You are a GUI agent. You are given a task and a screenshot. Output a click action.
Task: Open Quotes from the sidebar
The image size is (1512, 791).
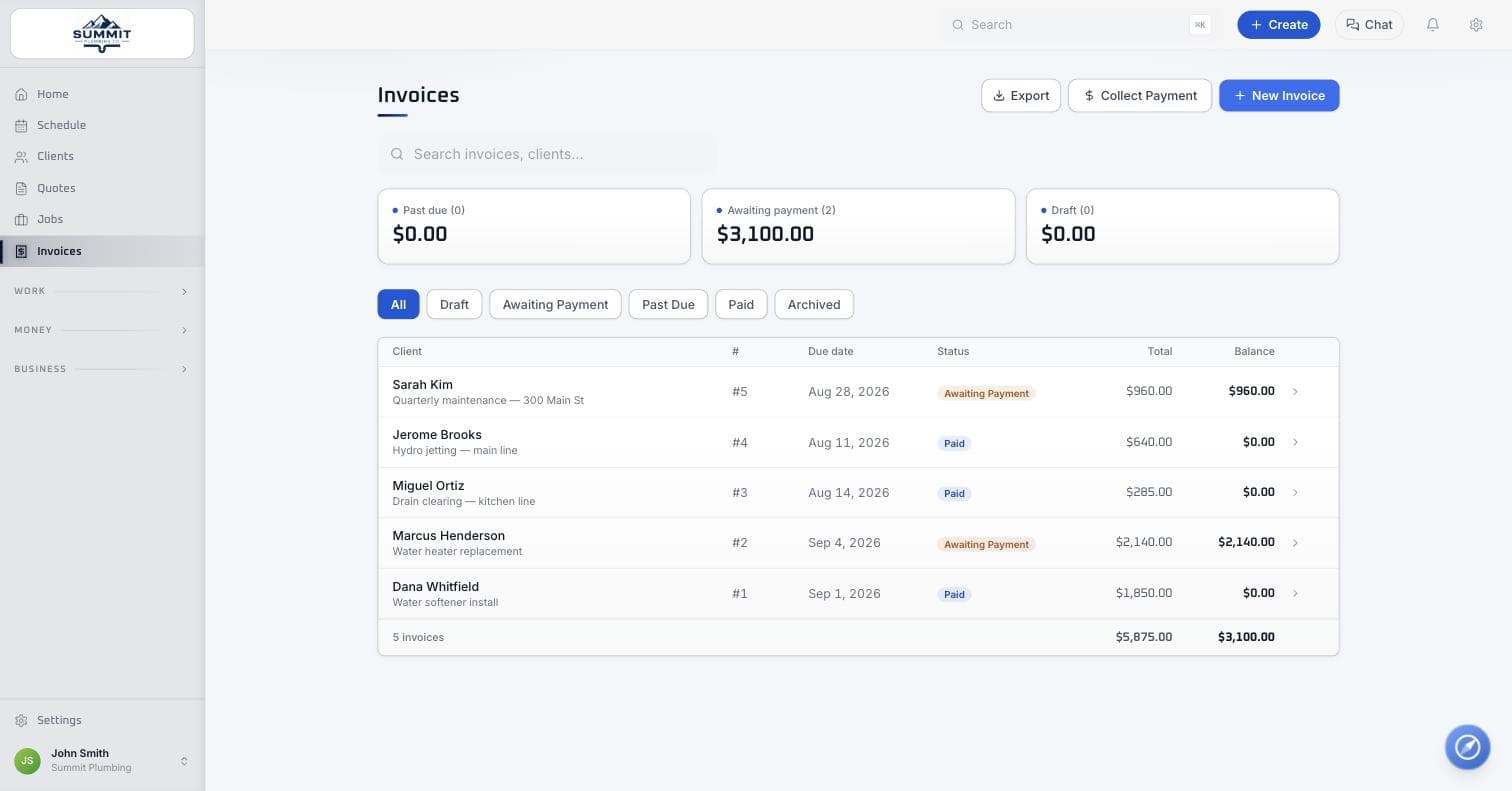(x=102, y=188)
